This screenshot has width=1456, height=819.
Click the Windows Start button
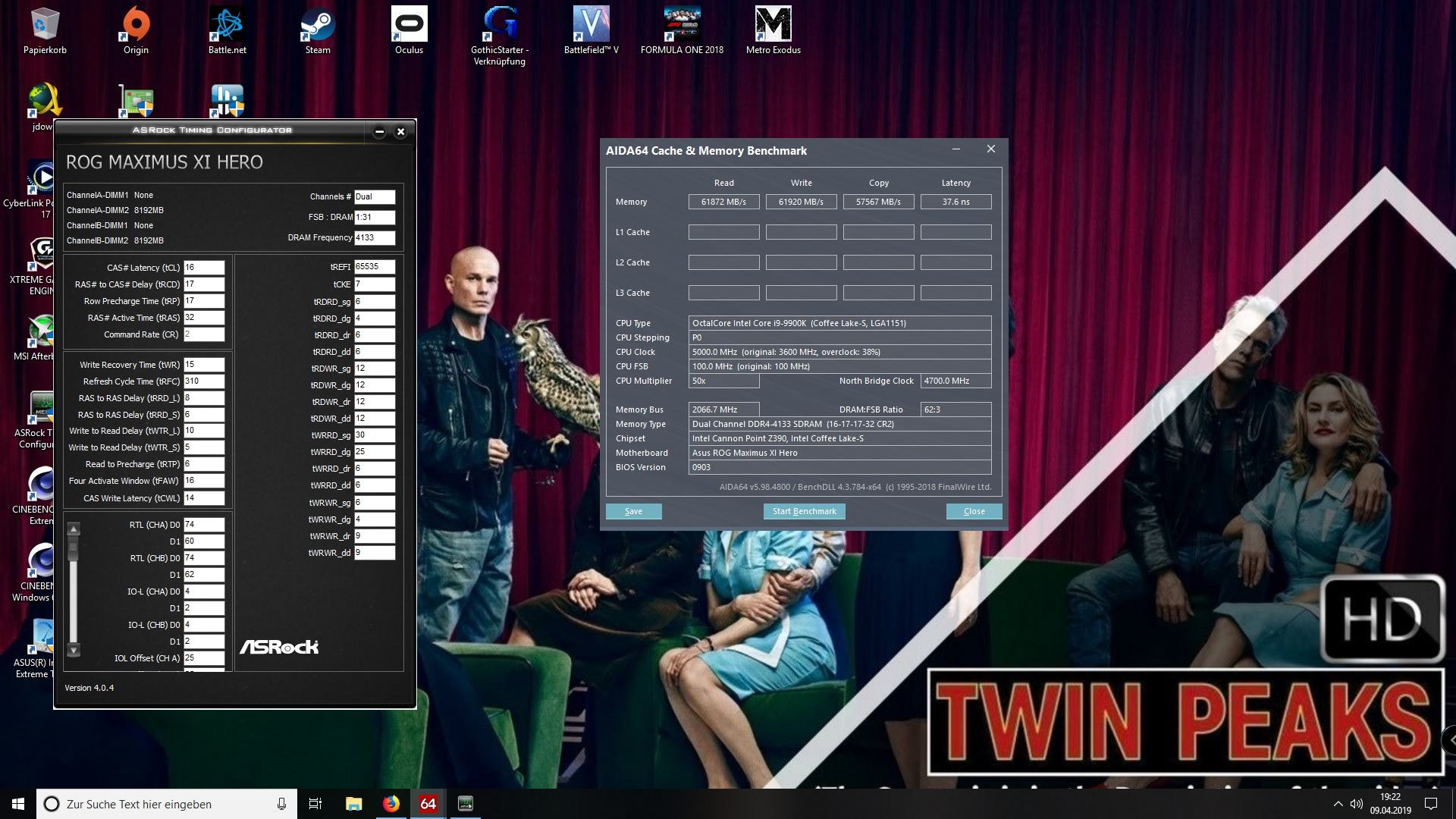click(18, 804)
